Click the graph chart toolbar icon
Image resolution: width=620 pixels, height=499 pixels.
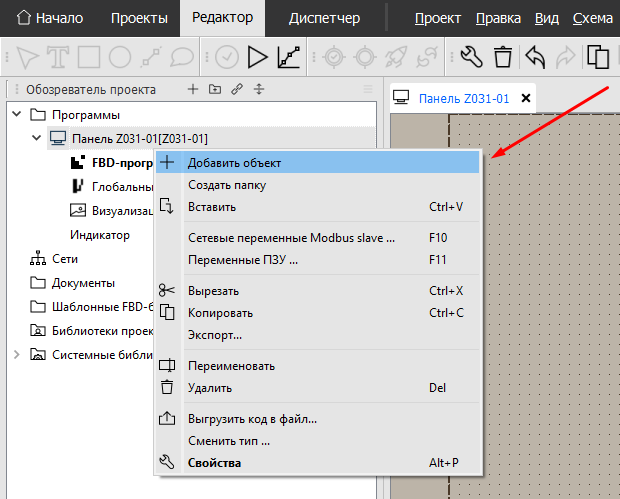tap(289, 57)
